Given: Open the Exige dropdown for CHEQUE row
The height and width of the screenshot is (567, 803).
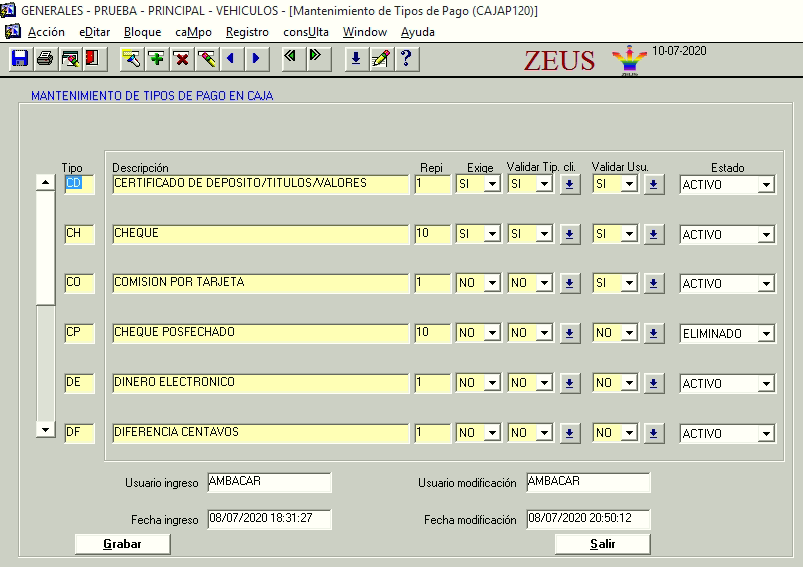Looking at the screenshot, I should (492, 234).
